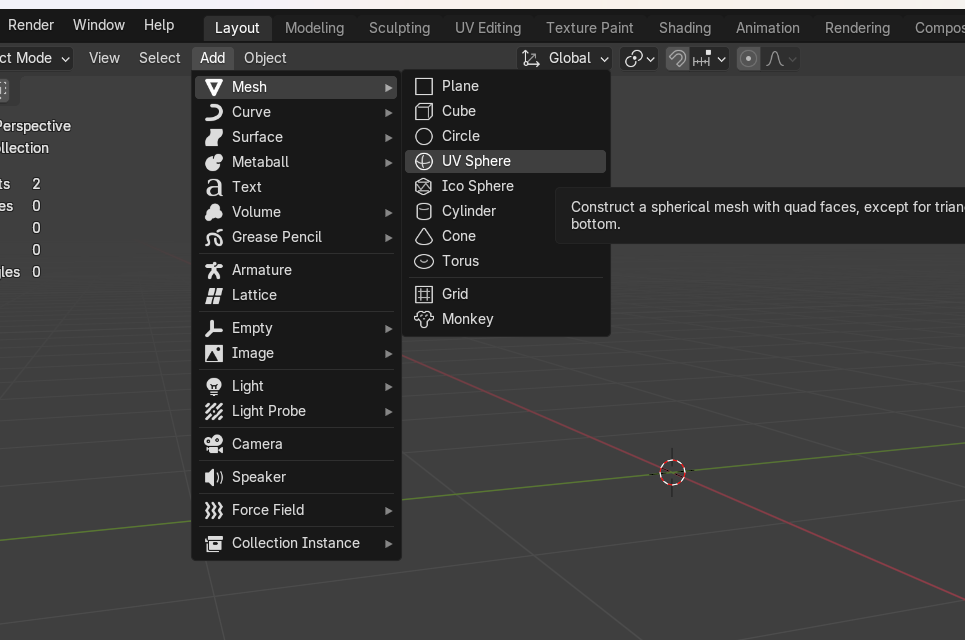Open the Object menu in viewport header
This screenshot has width=965, height=640.
[x=265, y=58]
